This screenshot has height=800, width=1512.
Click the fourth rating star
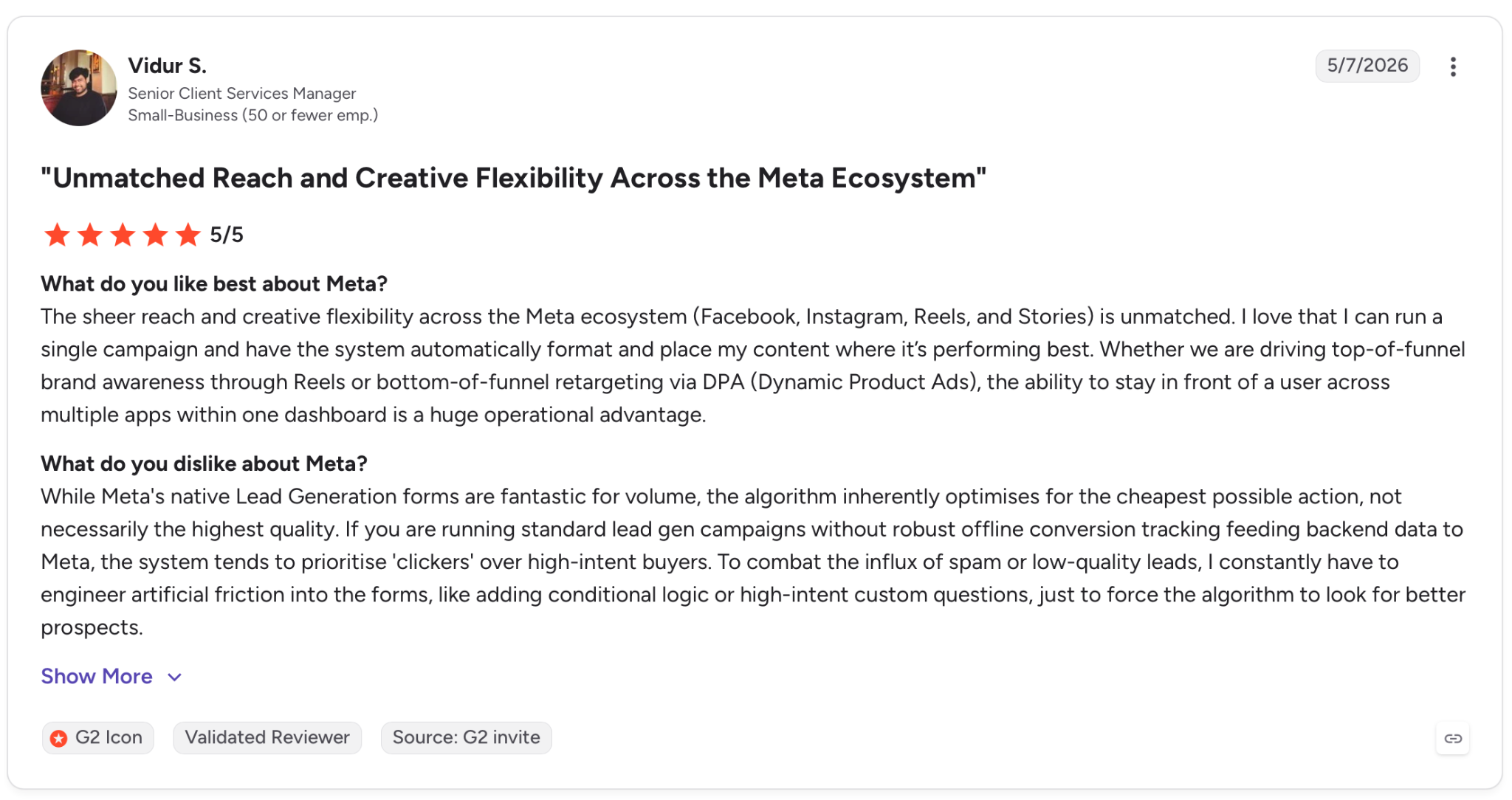(x=155, y=235)
